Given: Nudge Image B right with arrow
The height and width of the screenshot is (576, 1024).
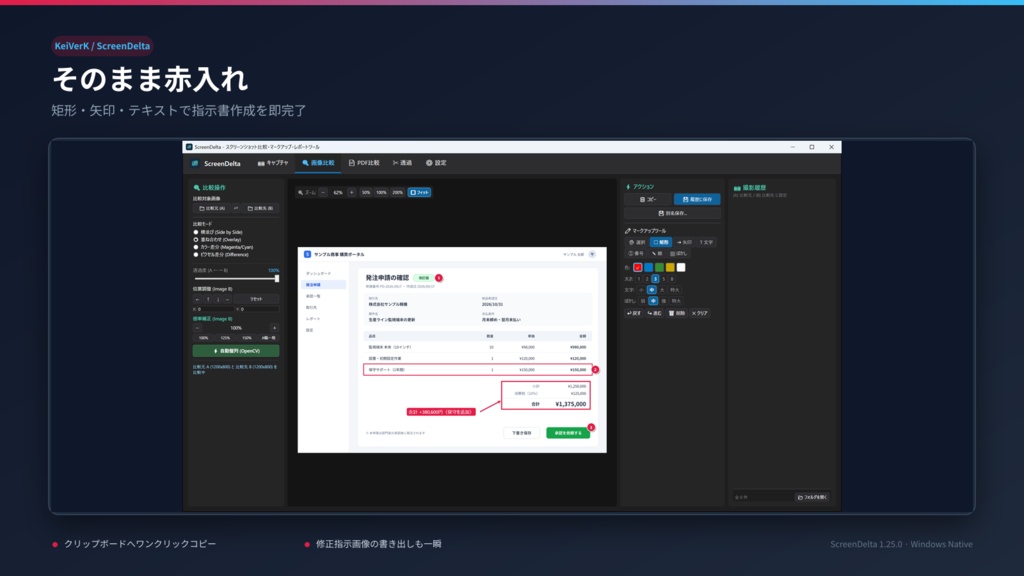Looking at the screenshot, I should [x=227, y=299].
